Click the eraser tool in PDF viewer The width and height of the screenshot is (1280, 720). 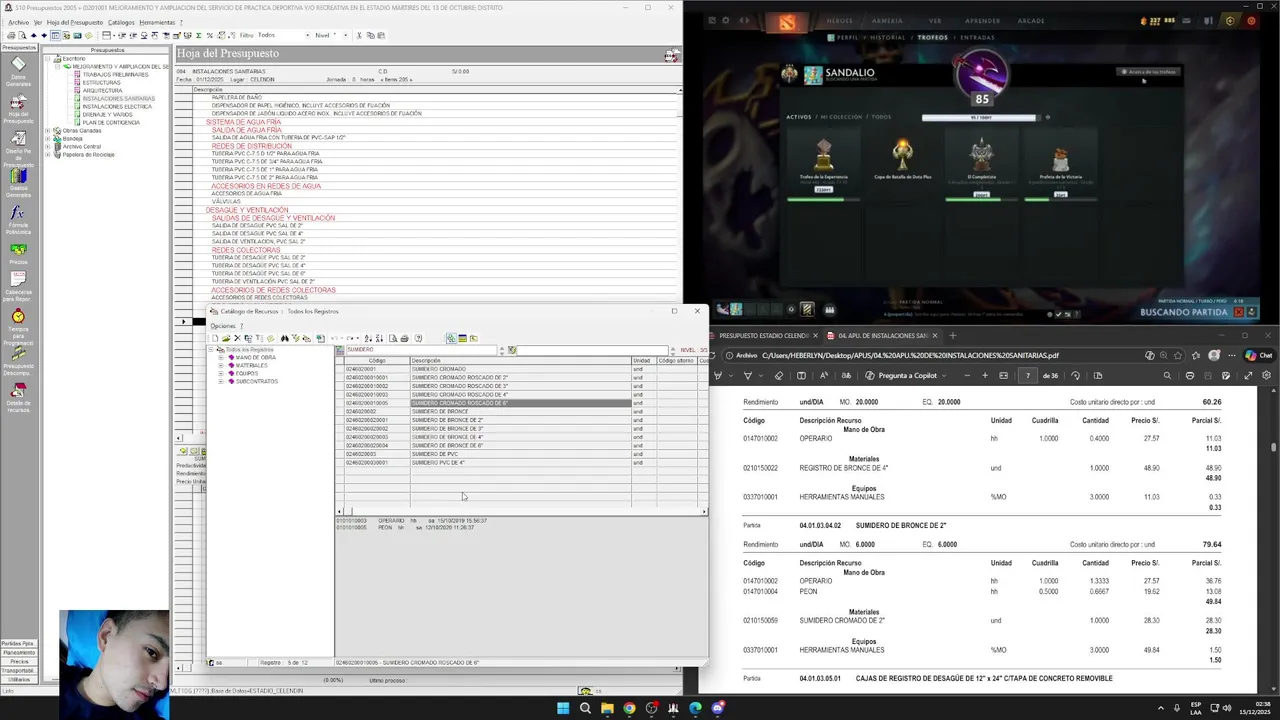778,375
